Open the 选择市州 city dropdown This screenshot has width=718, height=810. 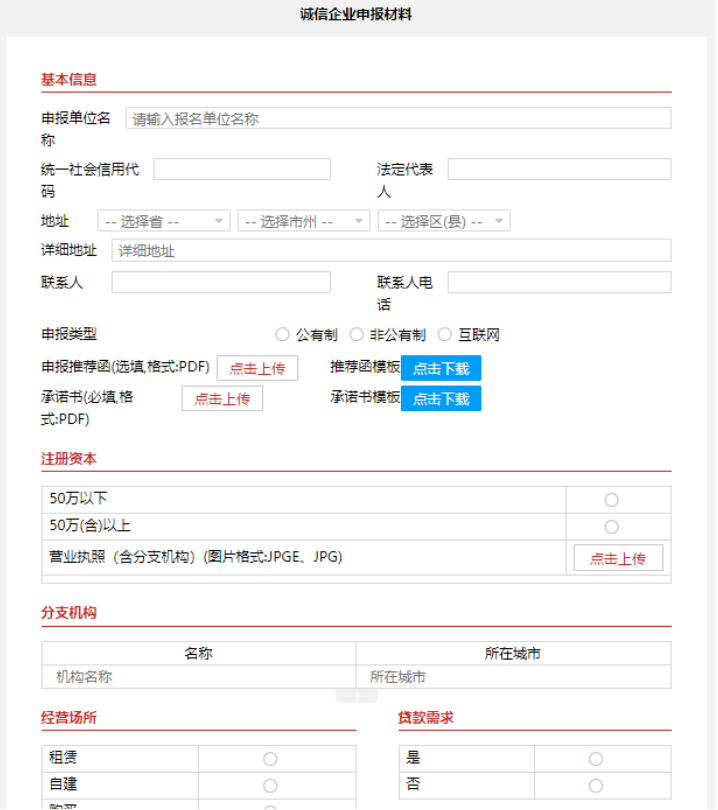(304, 222)
